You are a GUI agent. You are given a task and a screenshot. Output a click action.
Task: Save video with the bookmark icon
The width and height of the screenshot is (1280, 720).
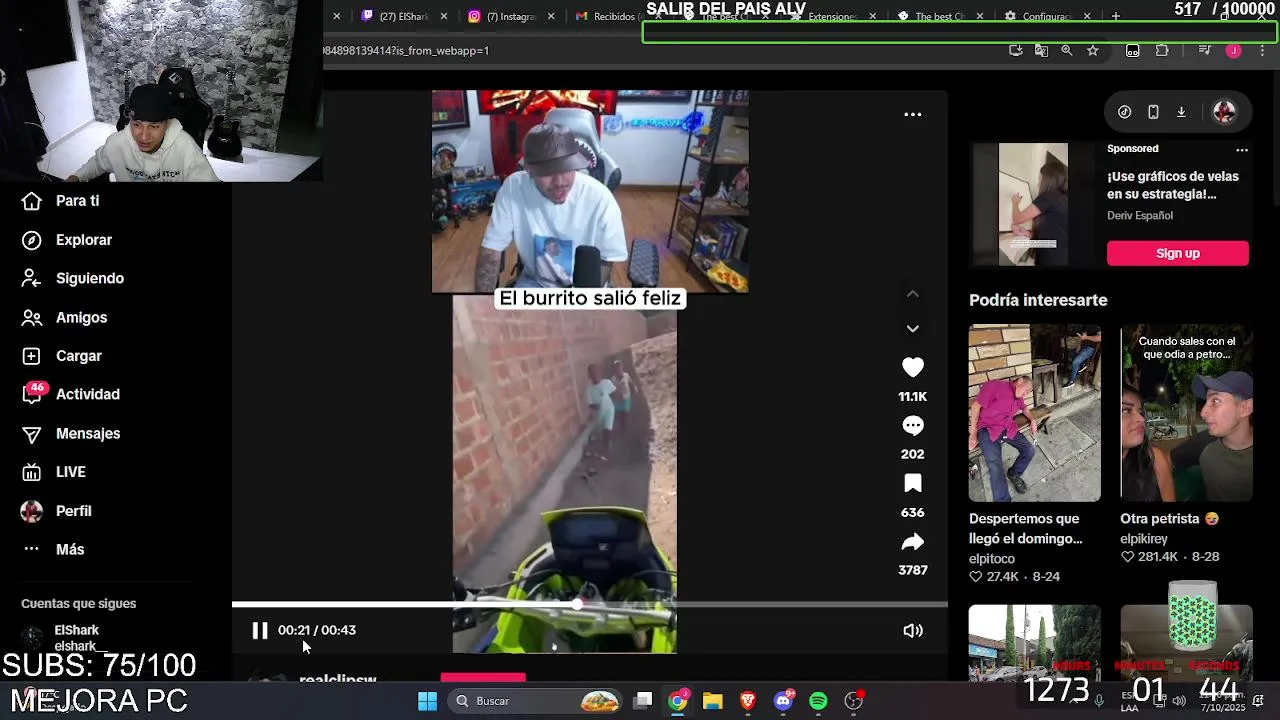(x=913, y=484)
